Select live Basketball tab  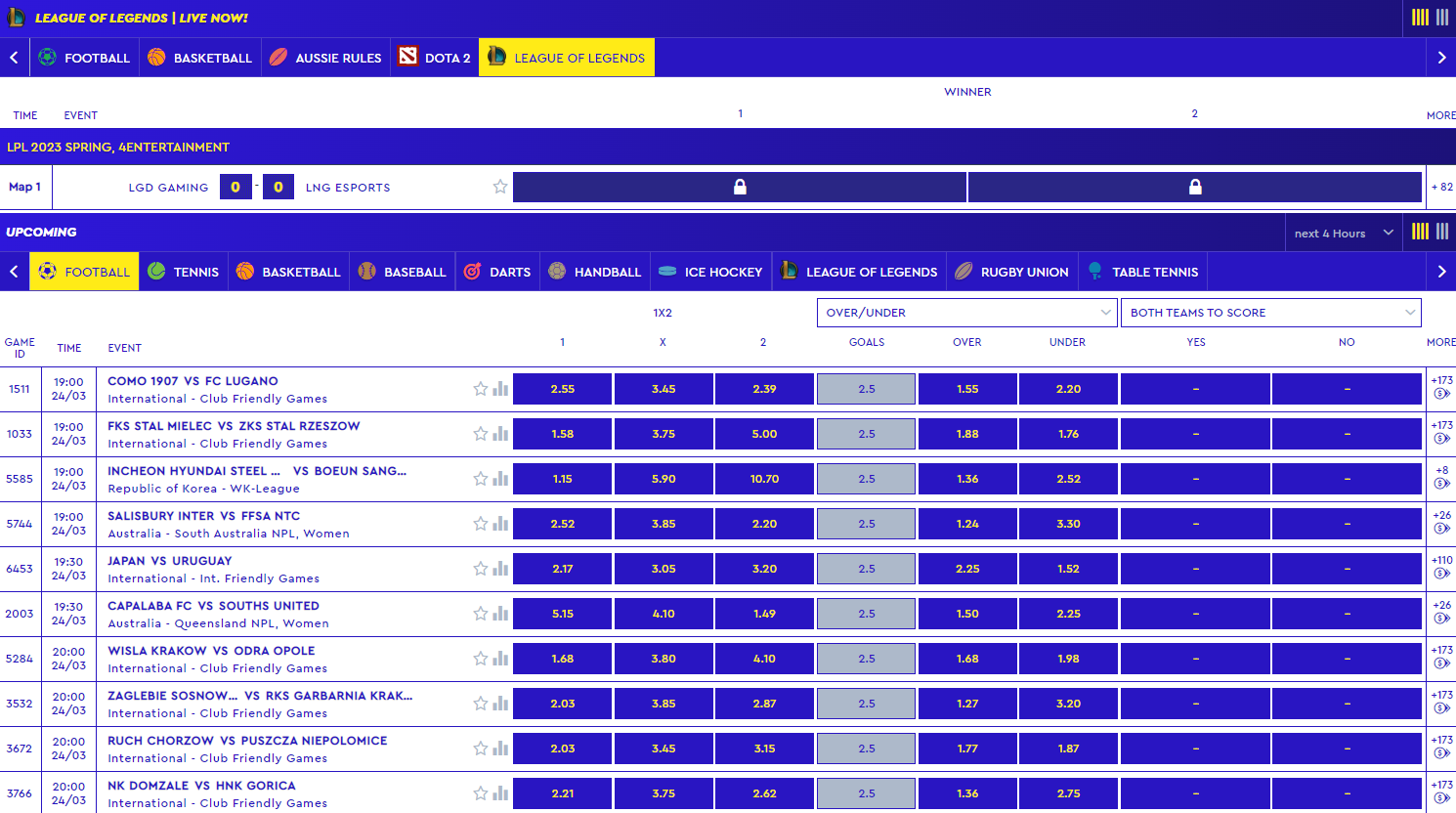pyautogui.click(x=199, y=58)
